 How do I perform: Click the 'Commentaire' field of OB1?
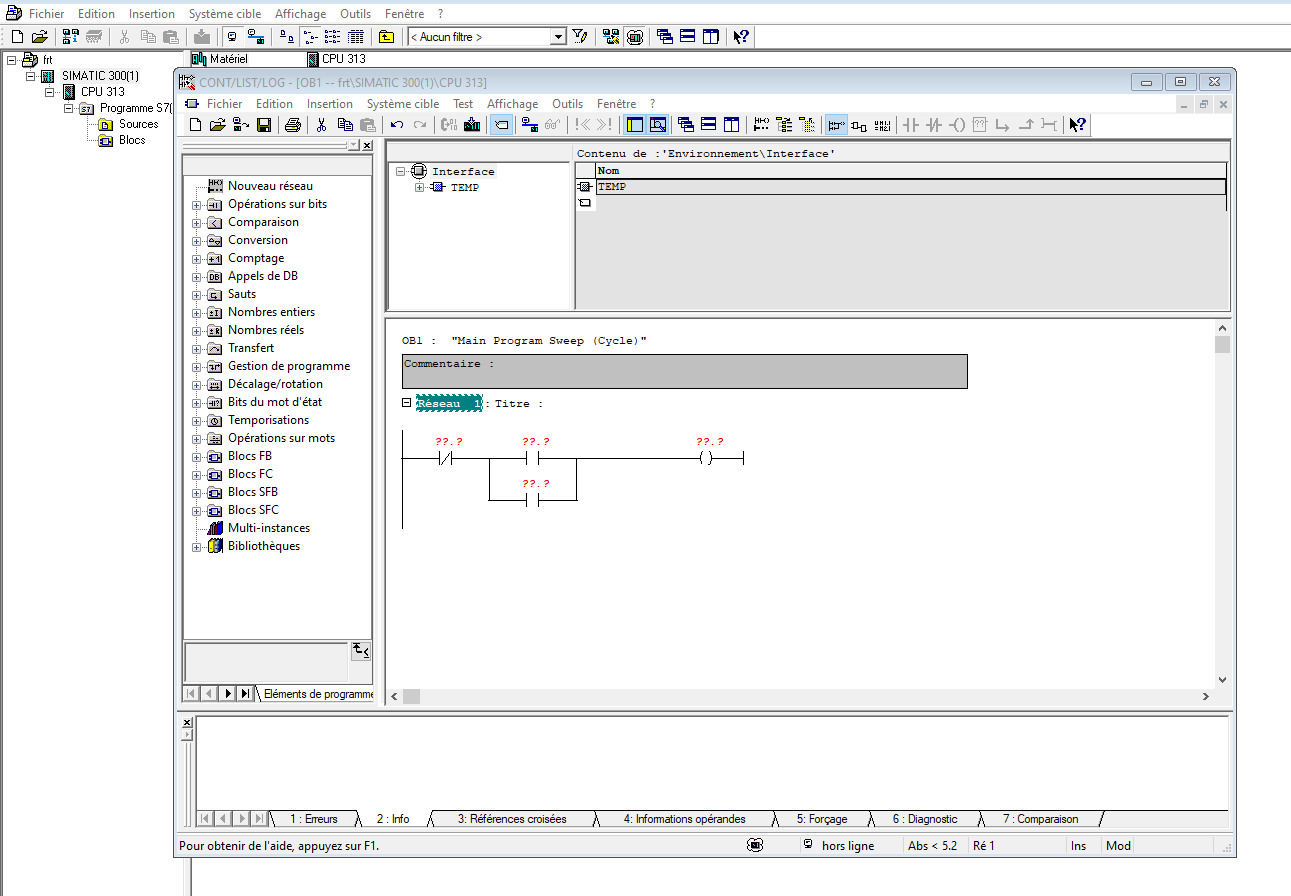685,371
